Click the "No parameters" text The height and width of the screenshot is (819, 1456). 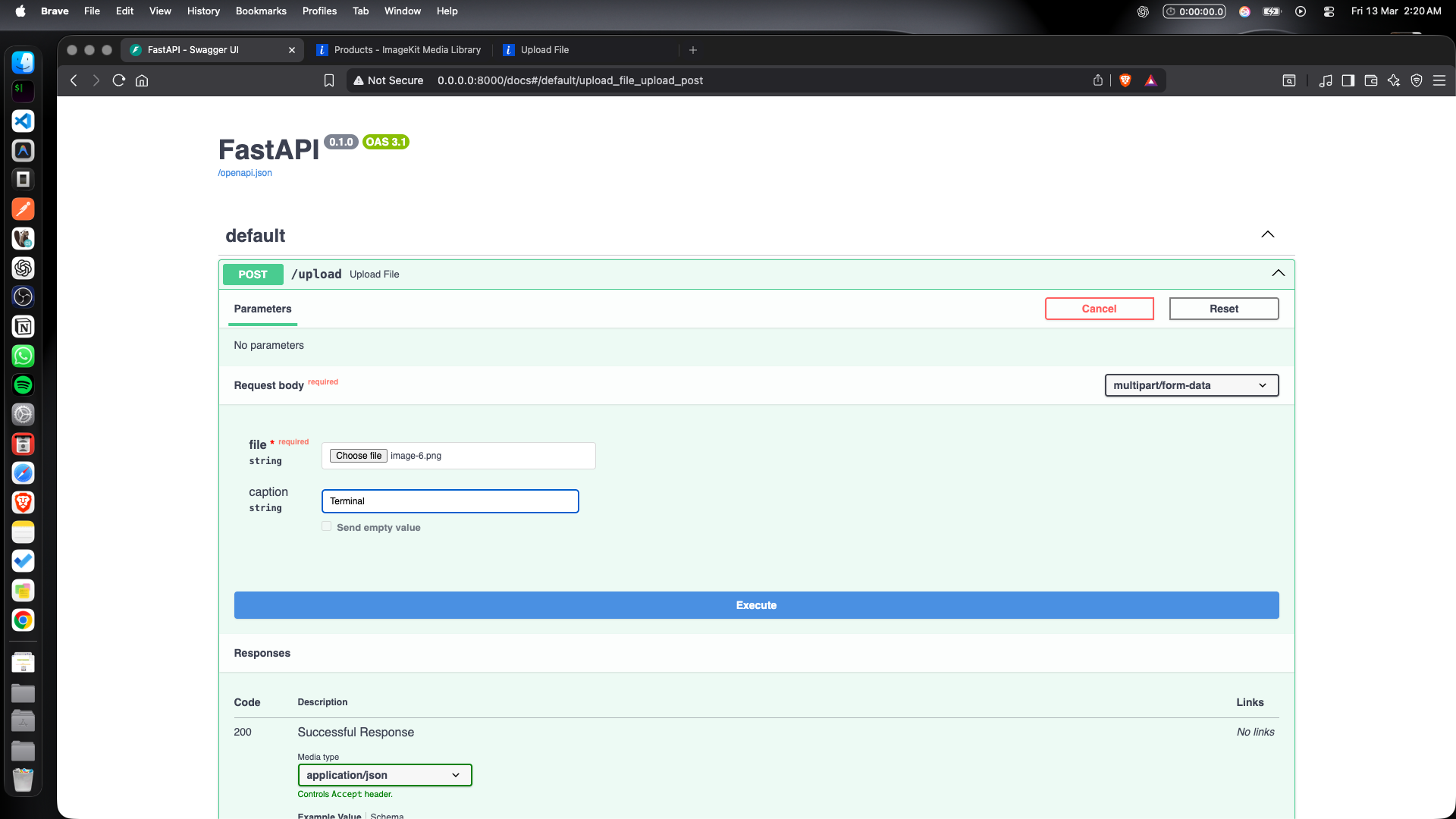click(268, 345)
